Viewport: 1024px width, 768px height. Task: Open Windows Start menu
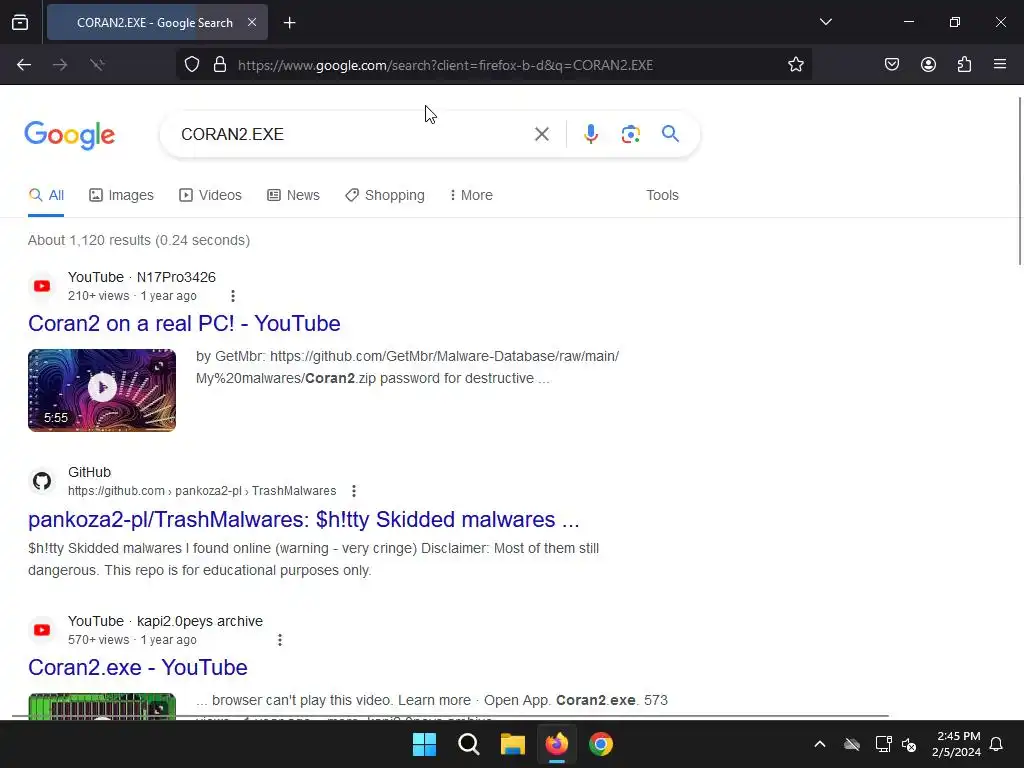tap(424, 744)
